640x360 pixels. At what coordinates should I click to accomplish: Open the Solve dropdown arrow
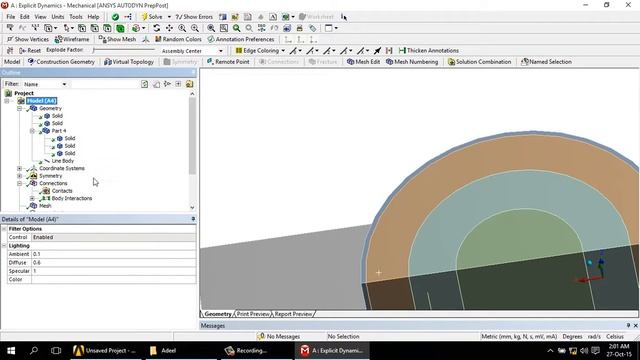click(169, 17)
